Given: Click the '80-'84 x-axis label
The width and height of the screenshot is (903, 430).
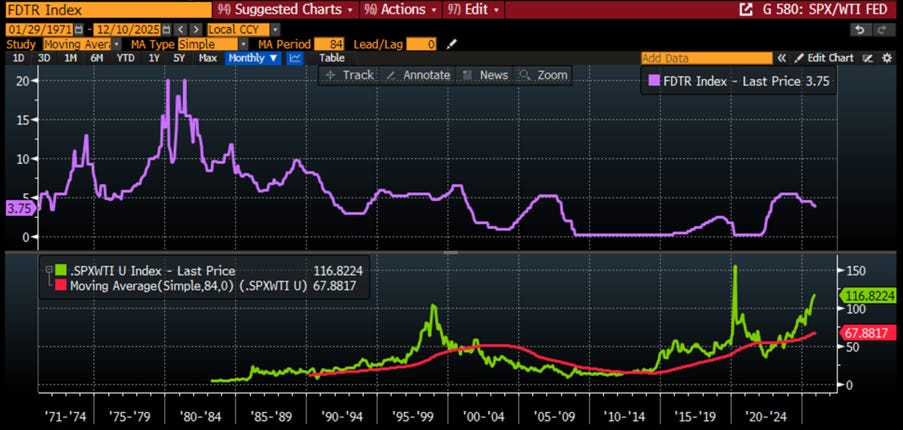Looking at the screenshot, I should (x=199, y=415).
